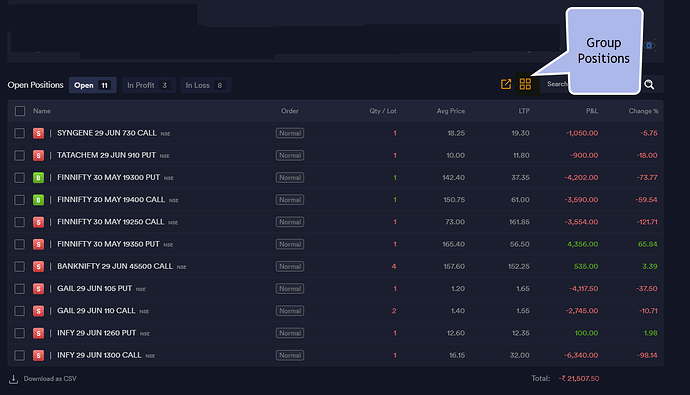Click the Download as CSV link

tap(50, 379)
